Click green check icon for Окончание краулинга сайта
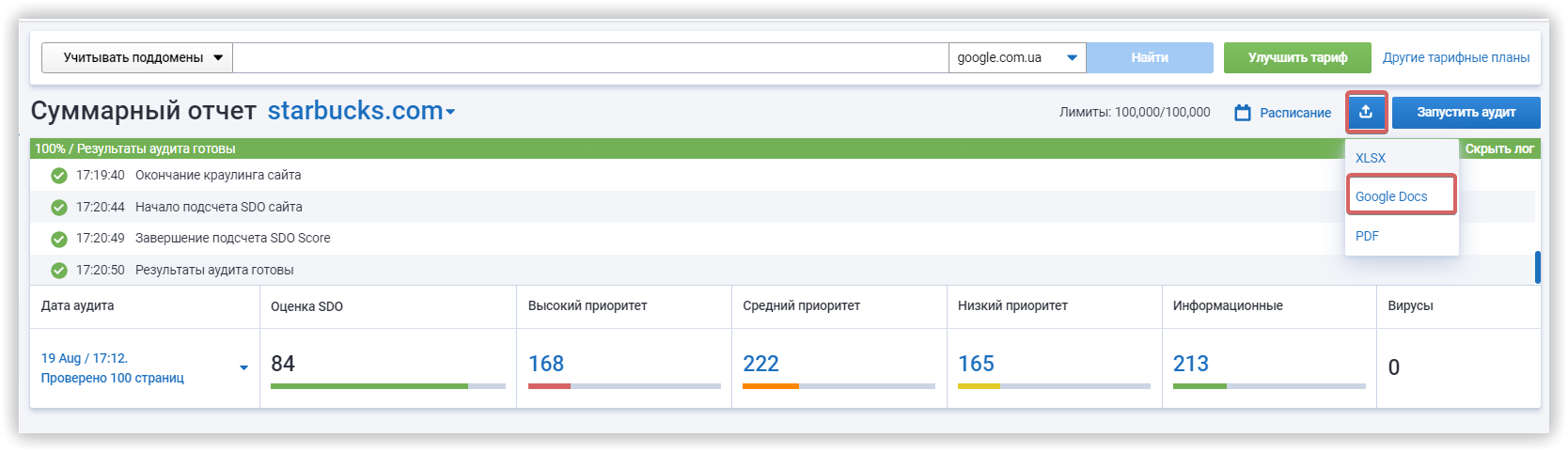 58,176
